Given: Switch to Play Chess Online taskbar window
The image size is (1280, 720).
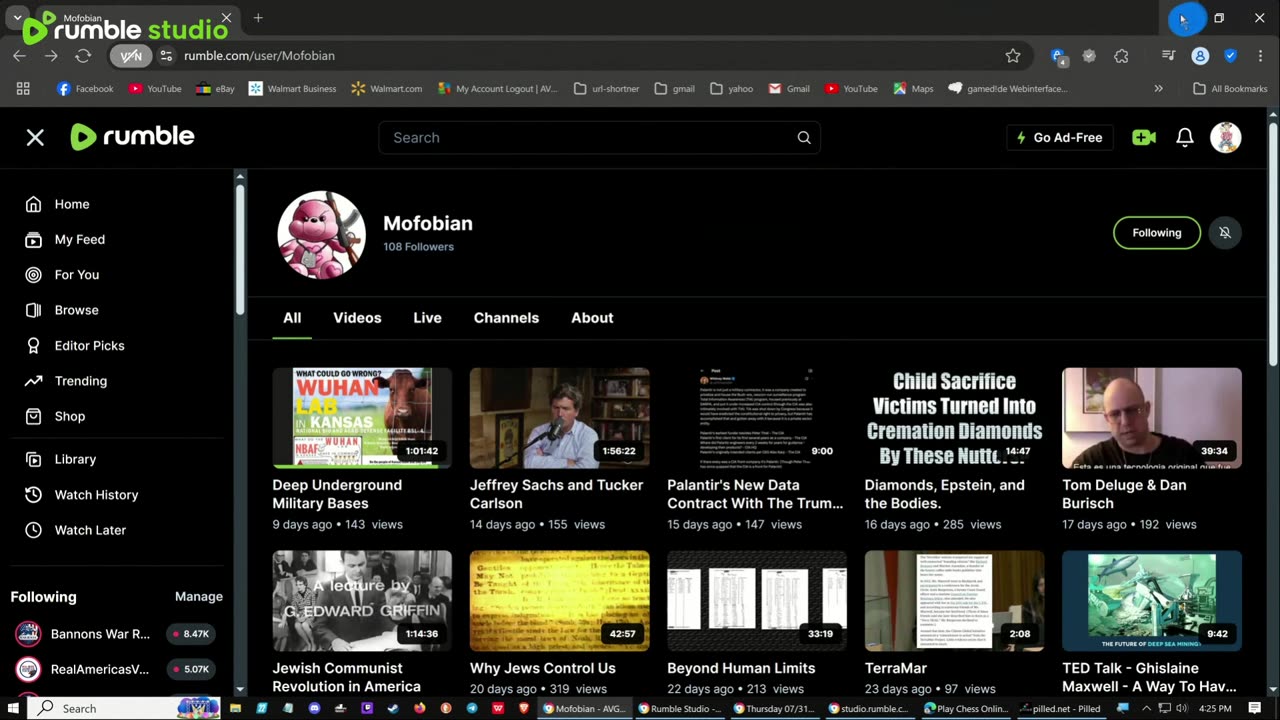Looking at the screenshot, I should pyautogui.click(x=965, y=708).
